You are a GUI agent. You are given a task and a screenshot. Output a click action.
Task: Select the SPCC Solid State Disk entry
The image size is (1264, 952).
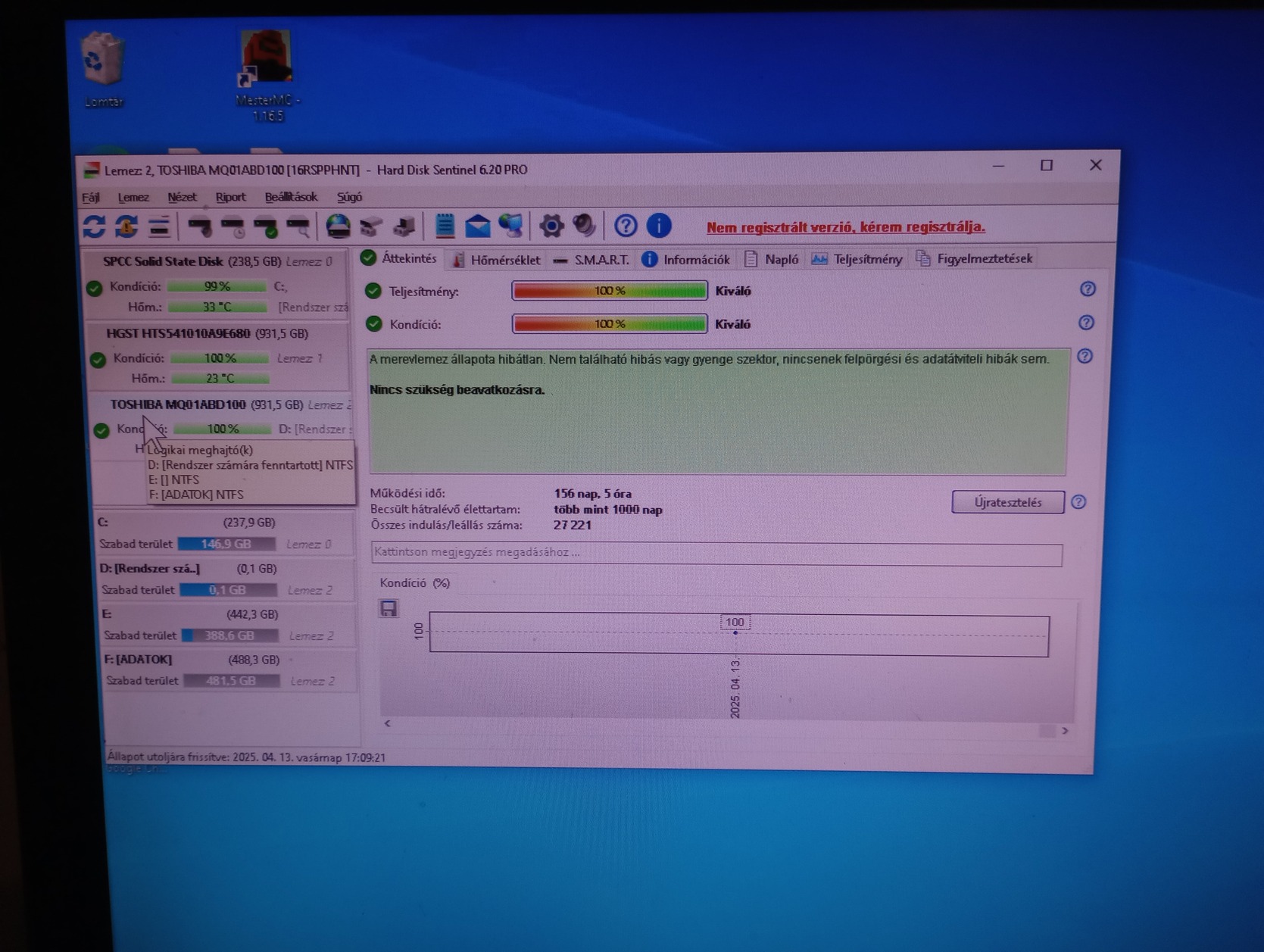(217, 284)
